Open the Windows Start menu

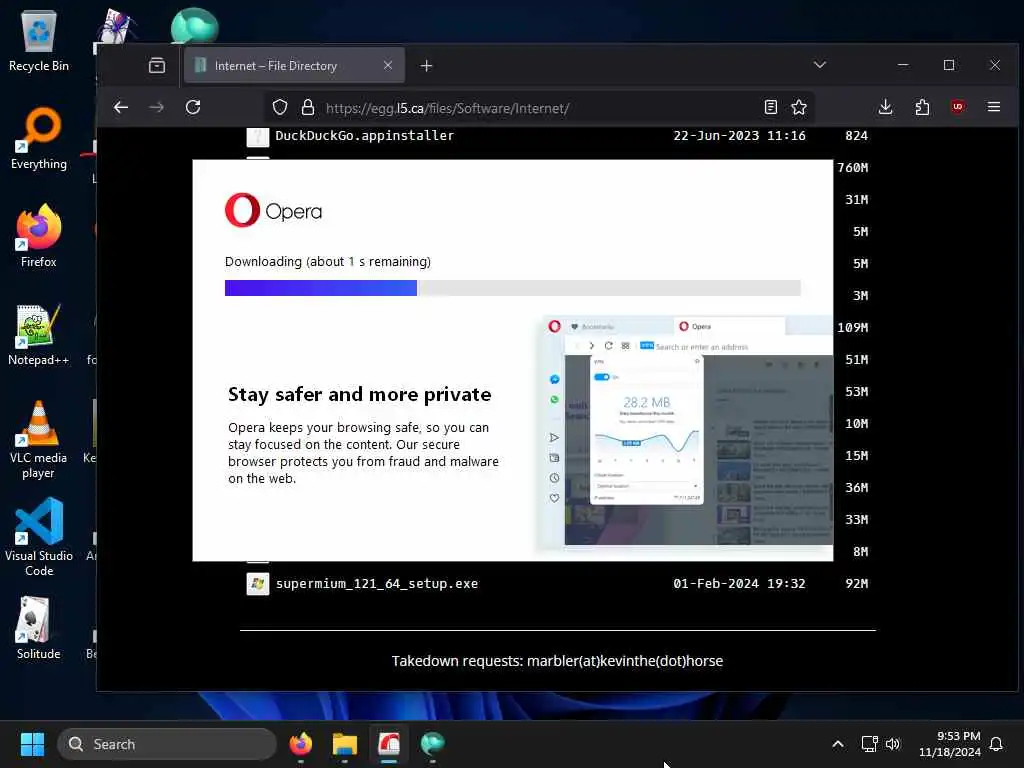32,744
